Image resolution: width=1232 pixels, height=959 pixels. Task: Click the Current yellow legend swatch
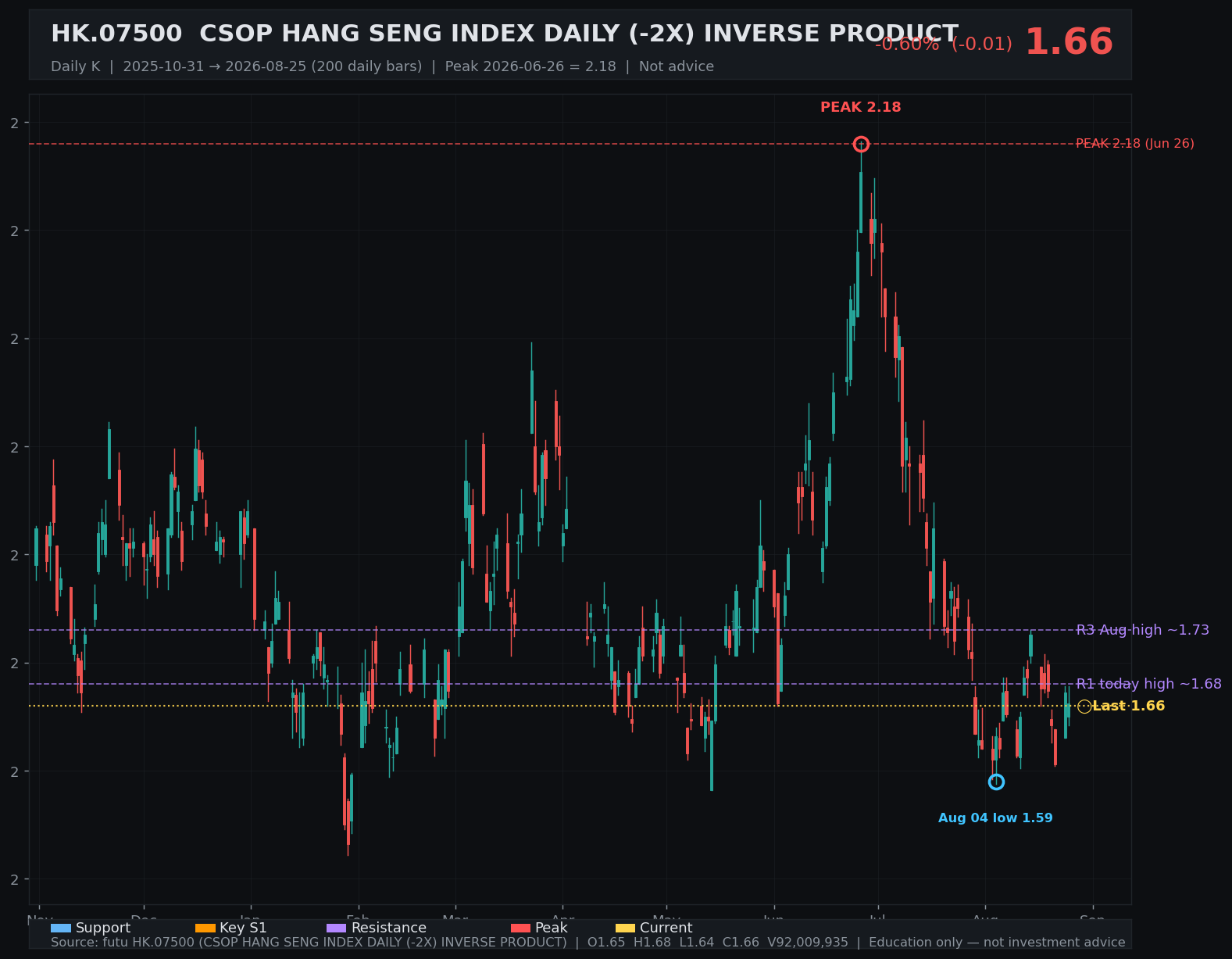pos(625,928)
